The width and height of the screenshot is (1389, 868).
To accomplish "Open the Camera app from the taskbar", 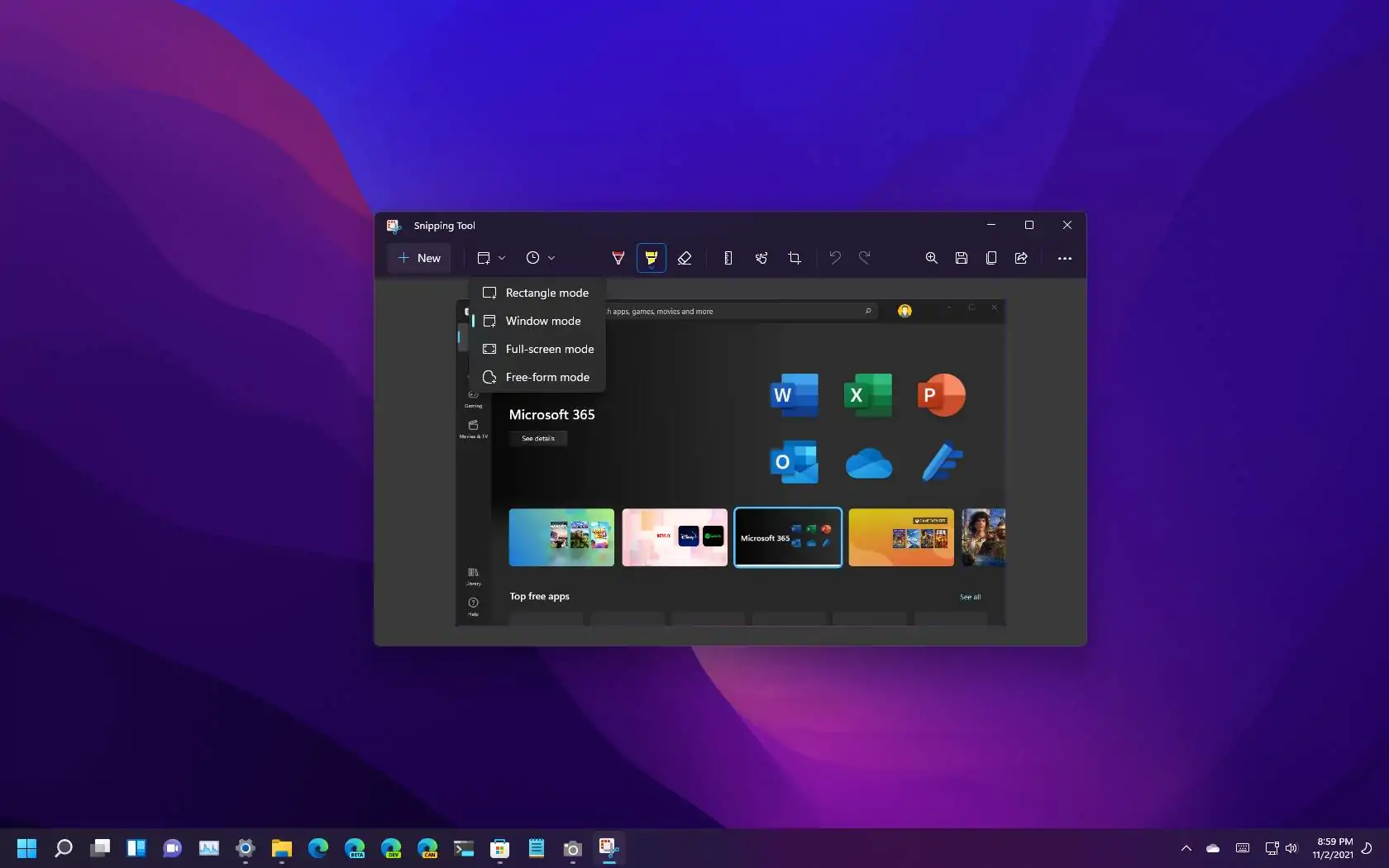I will coord(573,848).
